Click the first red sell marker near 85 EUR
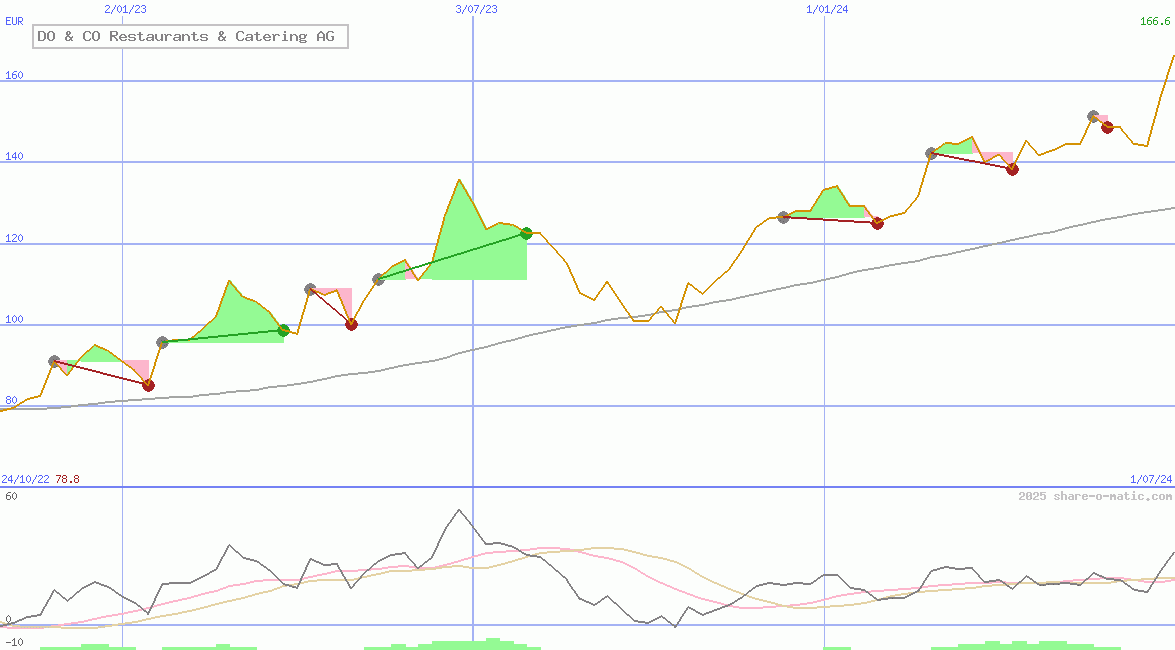 (x=148, y=385)
